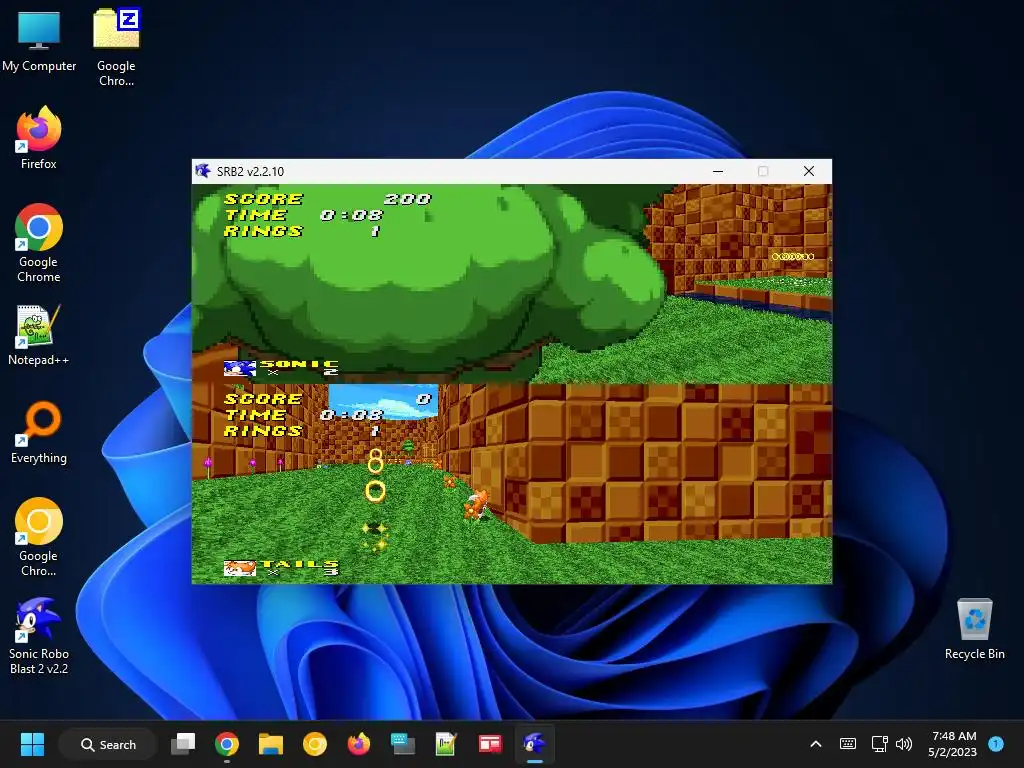This screenshot has height=768, width=1024.
Task: Click Tails' lives icon in bottom screen
Action: click(x=239, y=568)
